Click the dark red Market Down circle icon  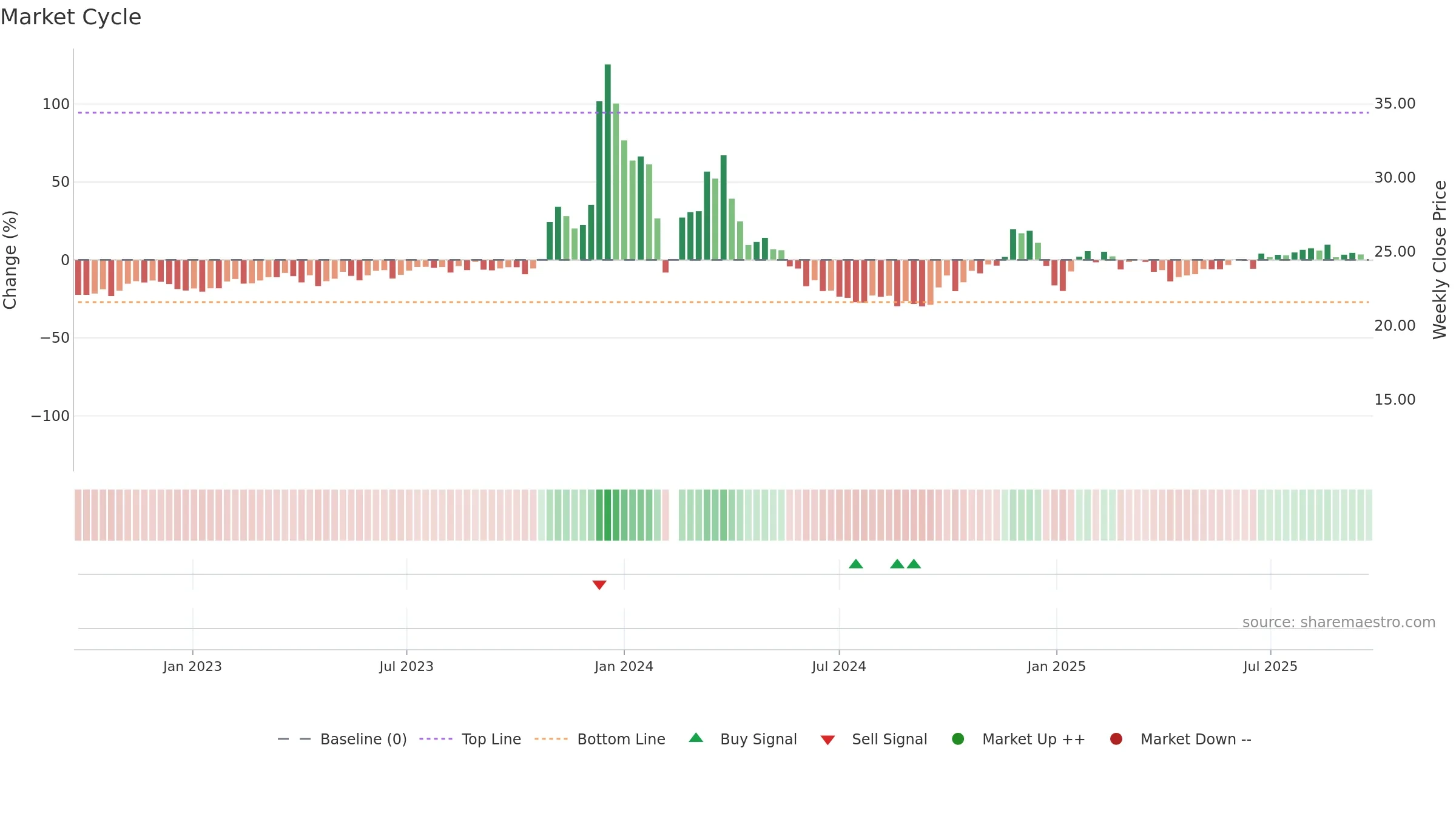click(x=1116, y=739)
